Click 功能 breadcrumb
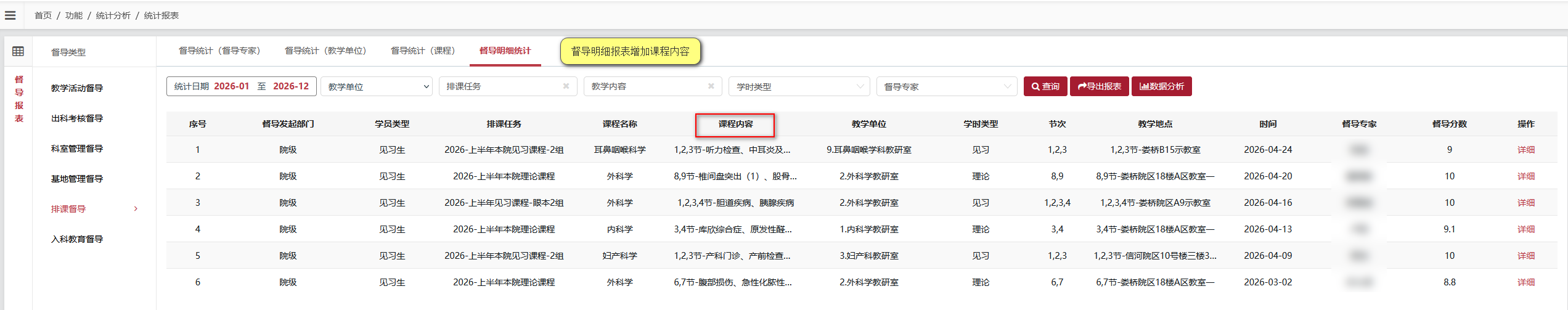This screenshot has width=1568, height=310. click(x=74, y=15)
